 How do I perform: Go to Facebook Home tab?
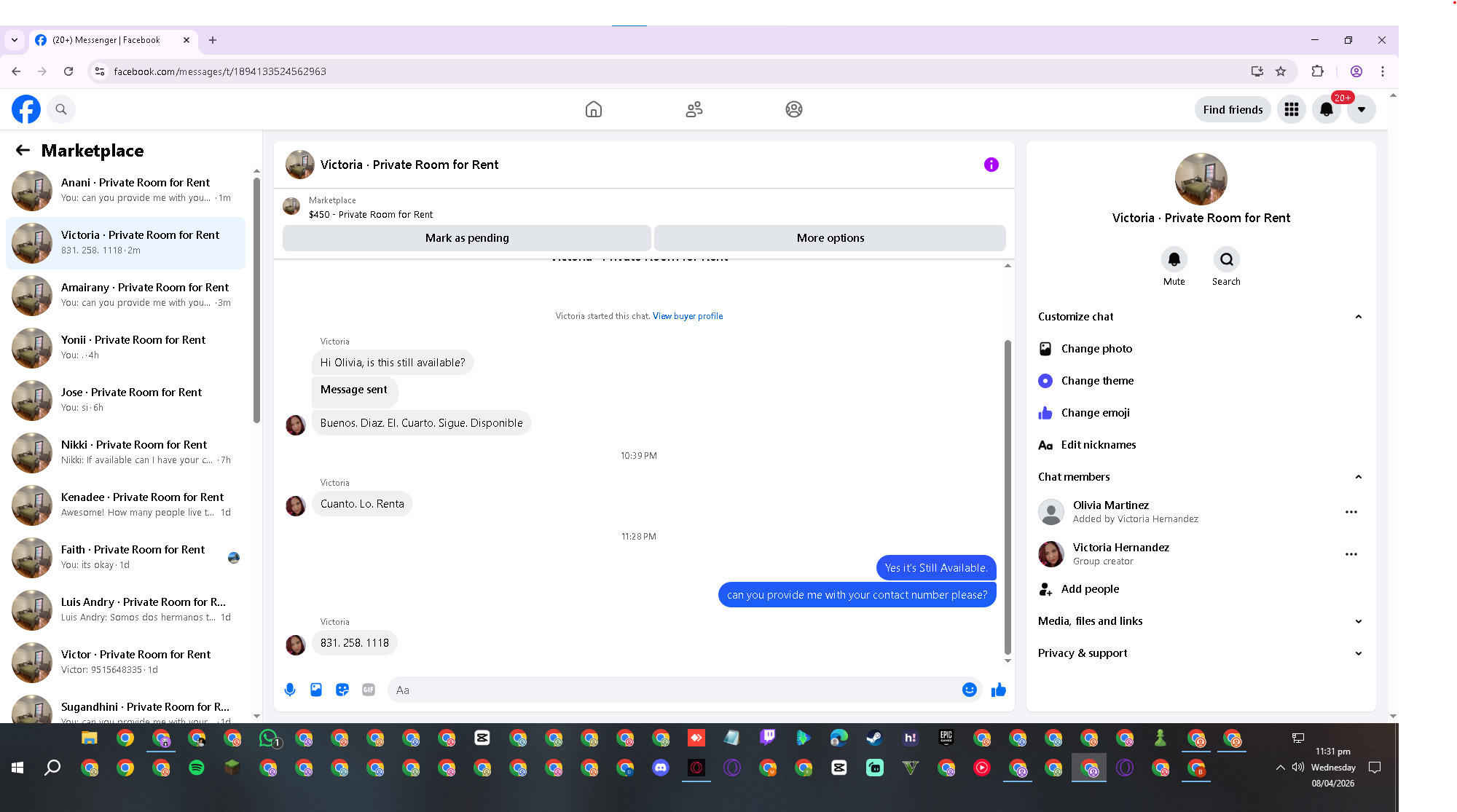(x=594, y=109)
